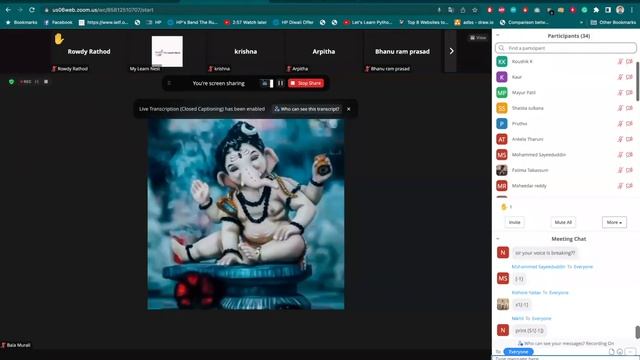Use the Meeting Chat scrollbar
This screenshot has width=640, height=360.
pos(637,332)
